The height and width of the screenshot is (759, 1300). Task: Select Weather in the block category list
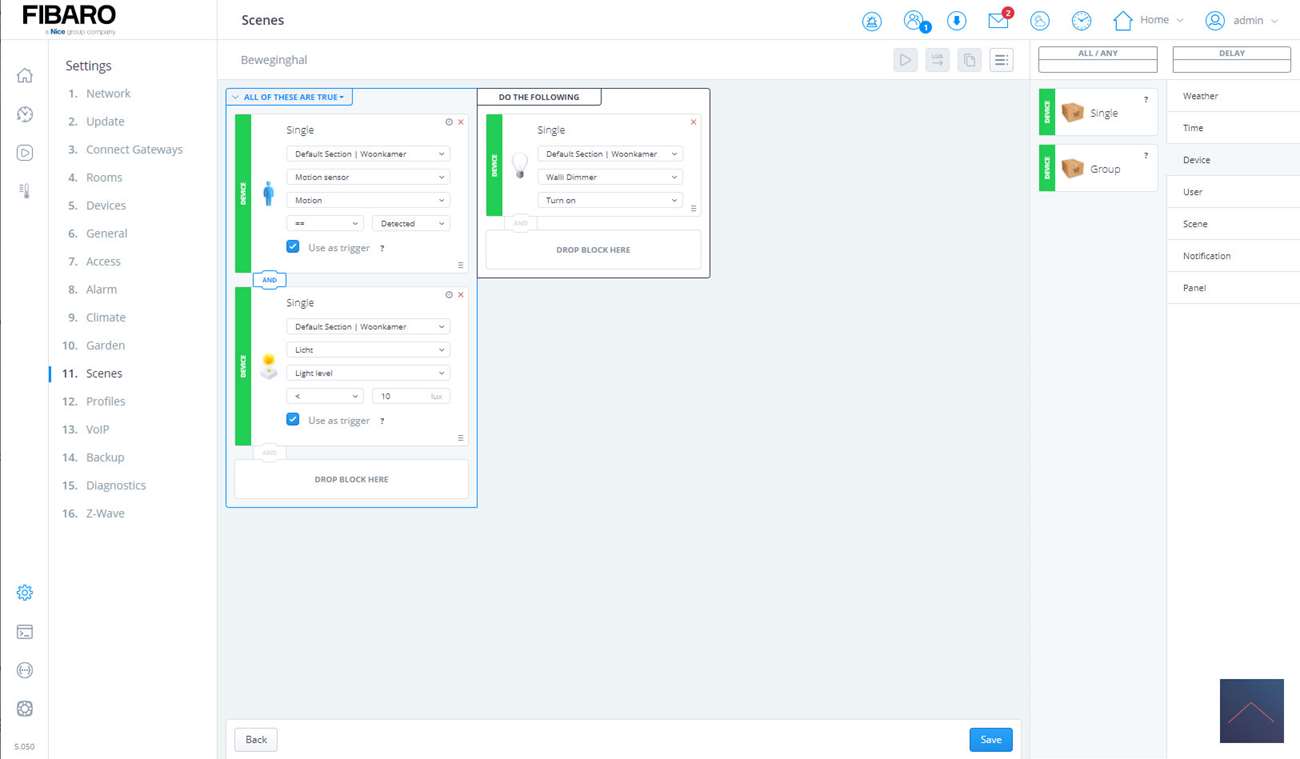[1200, 96]
